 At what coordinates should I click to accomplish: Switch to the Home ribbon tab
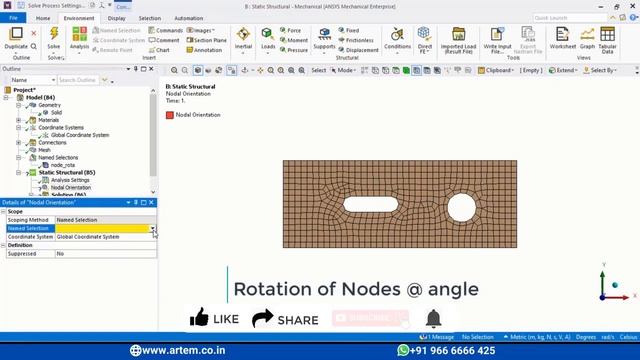pos(43,18)
